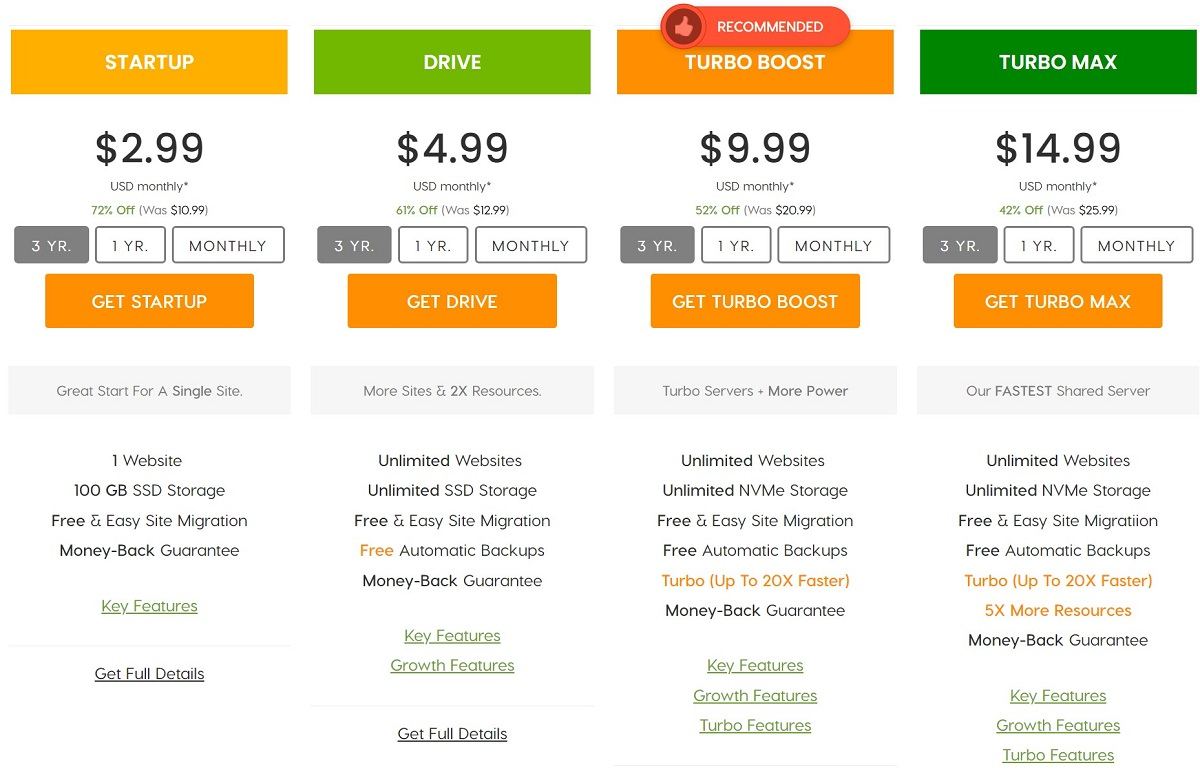Click 'Unlimited NVMe Storage' under Turbo Boost
1200x776 pixels.
755,491
